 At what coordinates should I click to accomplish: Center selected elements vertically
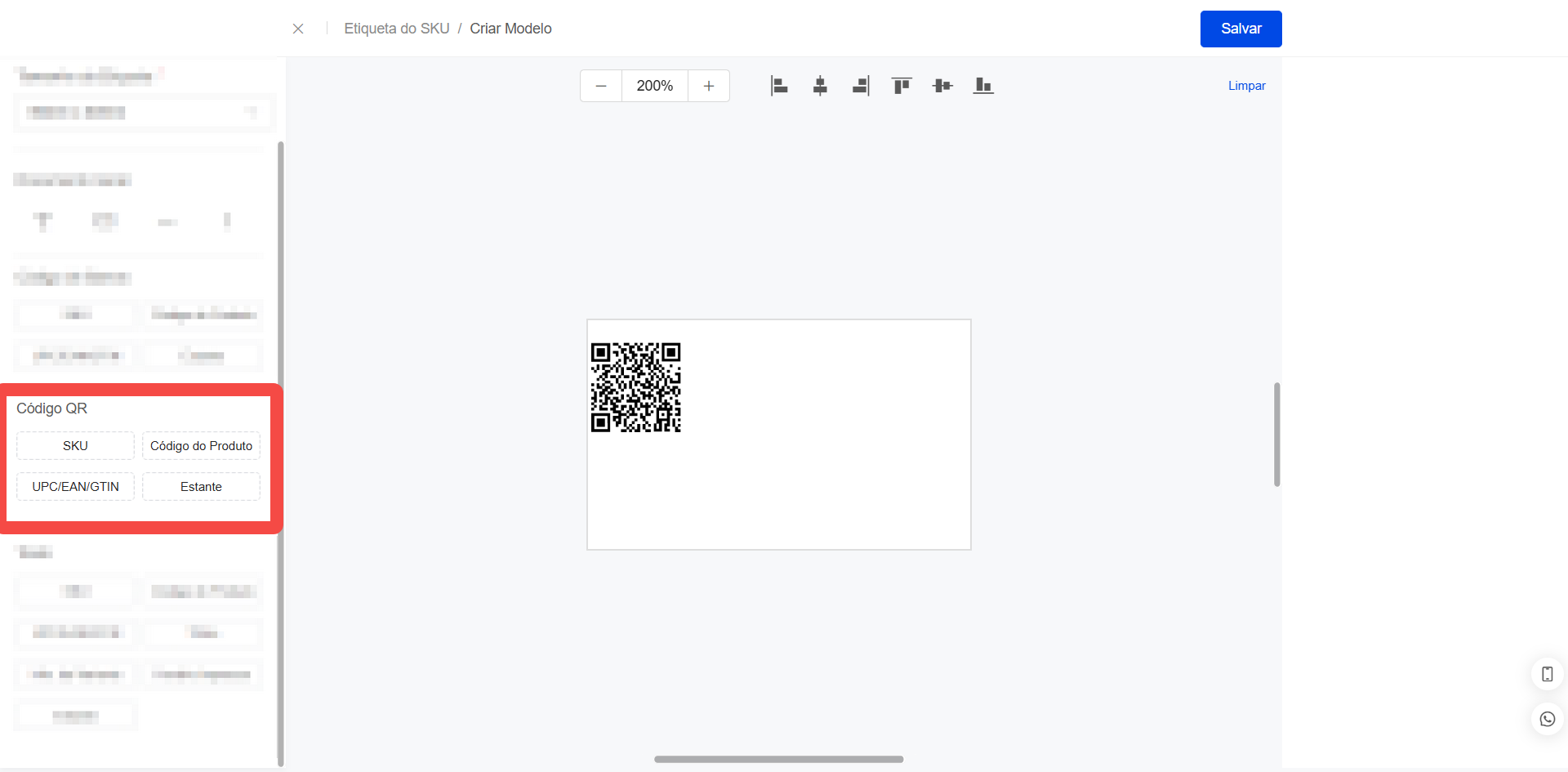coord(942,86)
